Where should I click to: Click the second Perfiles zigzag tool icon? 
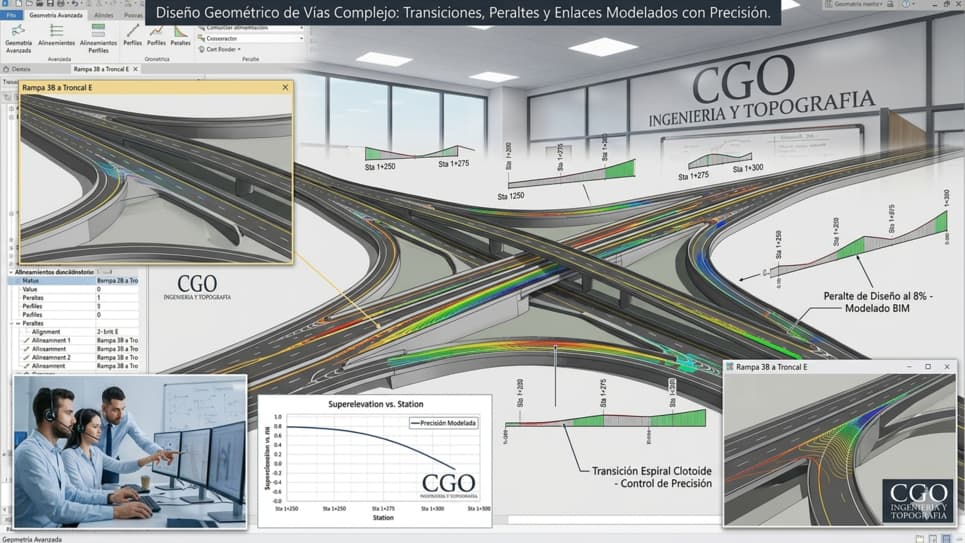(156, 31)
